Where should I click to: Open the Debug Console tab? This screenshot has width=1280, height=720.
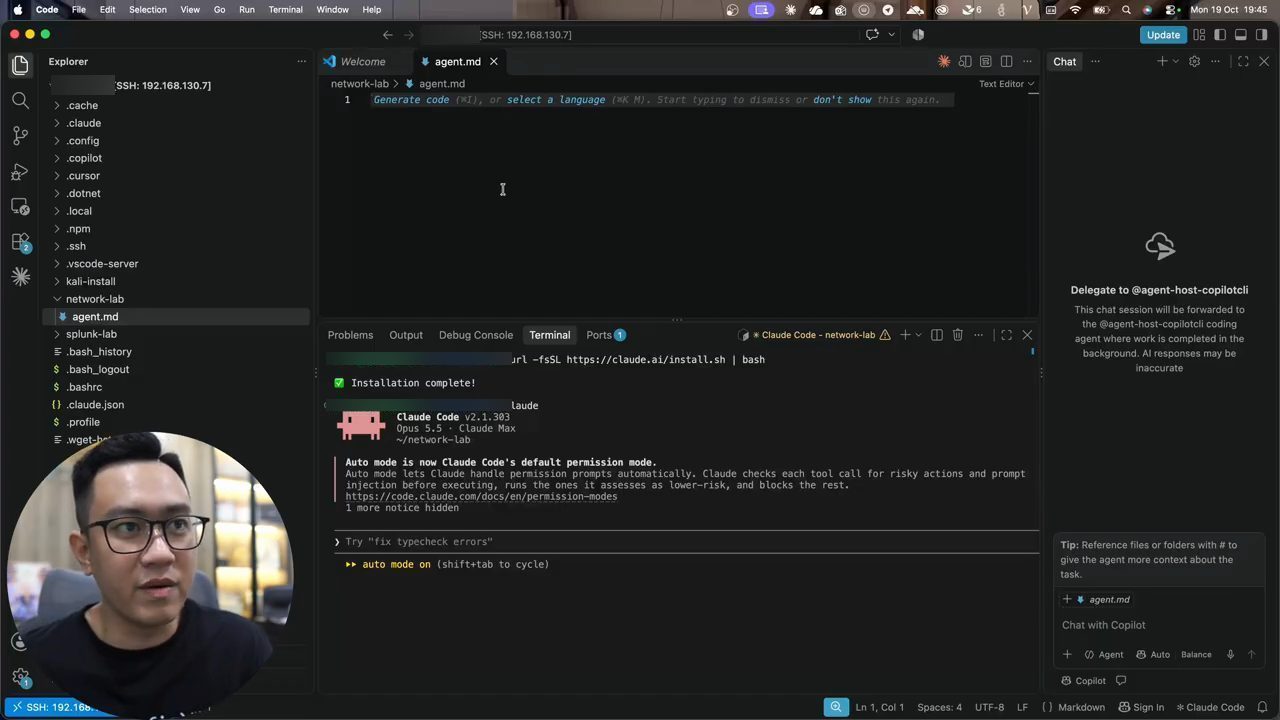(x=476, y=335)
